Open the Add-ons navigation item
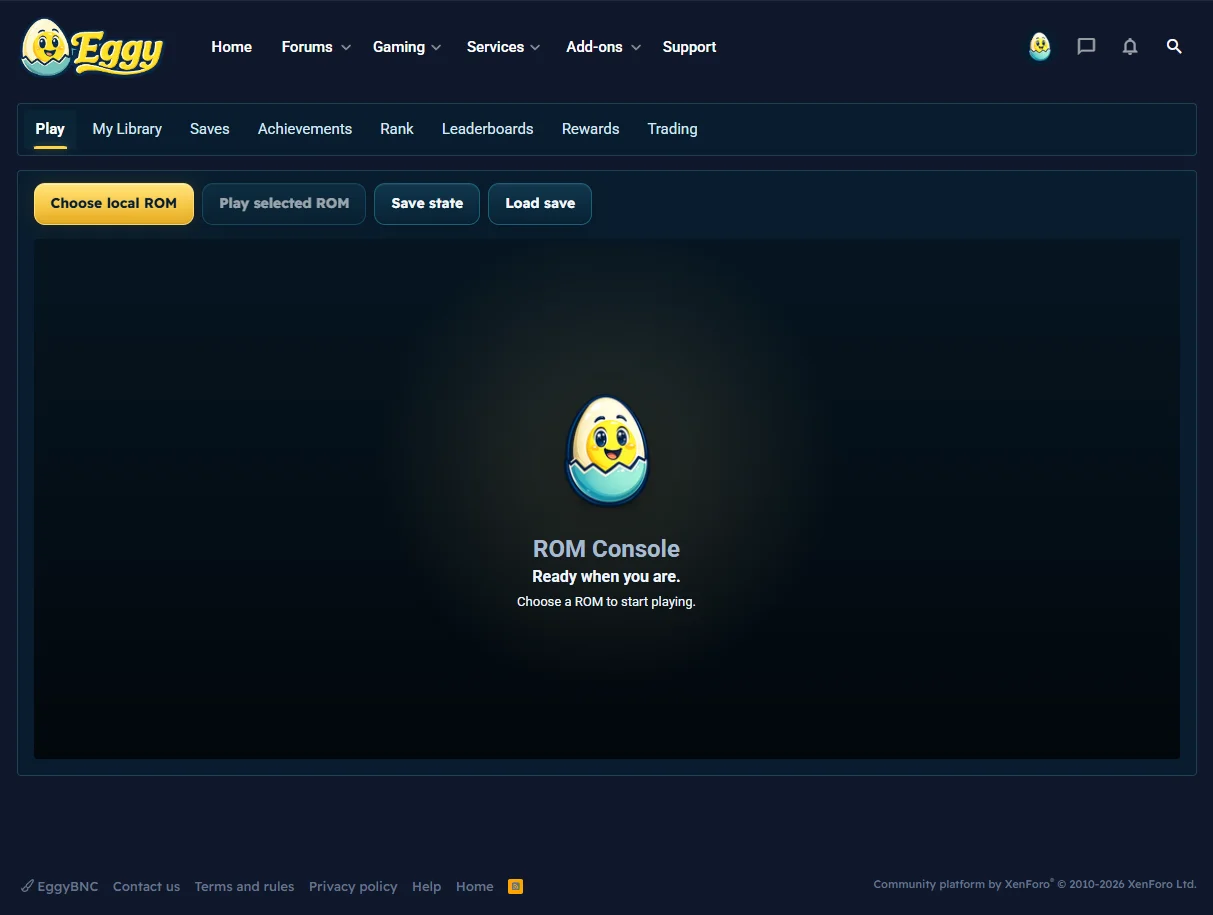1213x915 pixels. pos(594,47)
